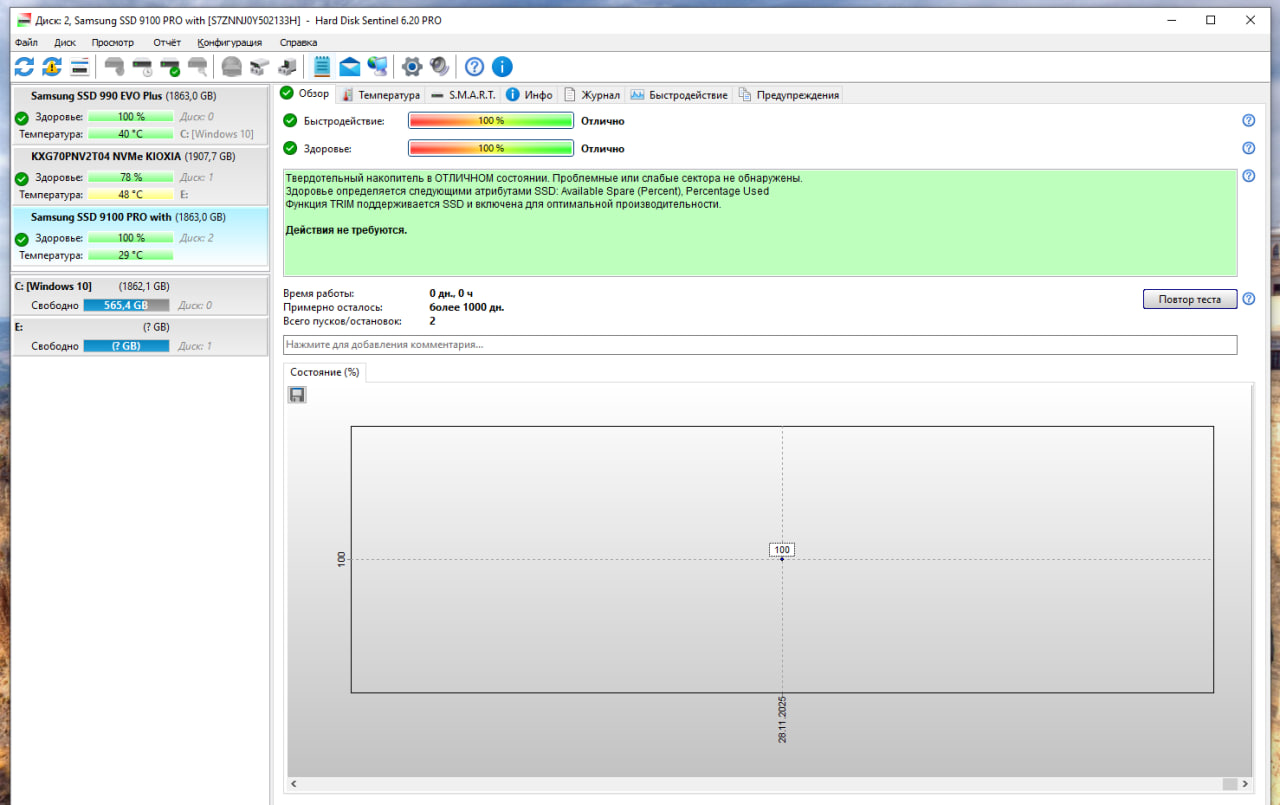Select the Samsung SSD 9100 PRO disk
The width and height of the screenshot is (1280, 805).
coord(140,236)
